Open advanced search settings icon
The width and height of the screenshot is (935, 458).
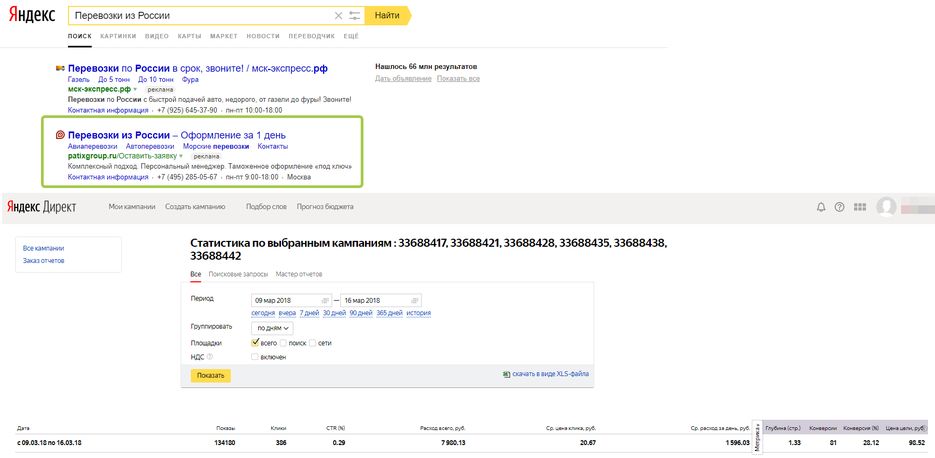[x=354, y=16]
